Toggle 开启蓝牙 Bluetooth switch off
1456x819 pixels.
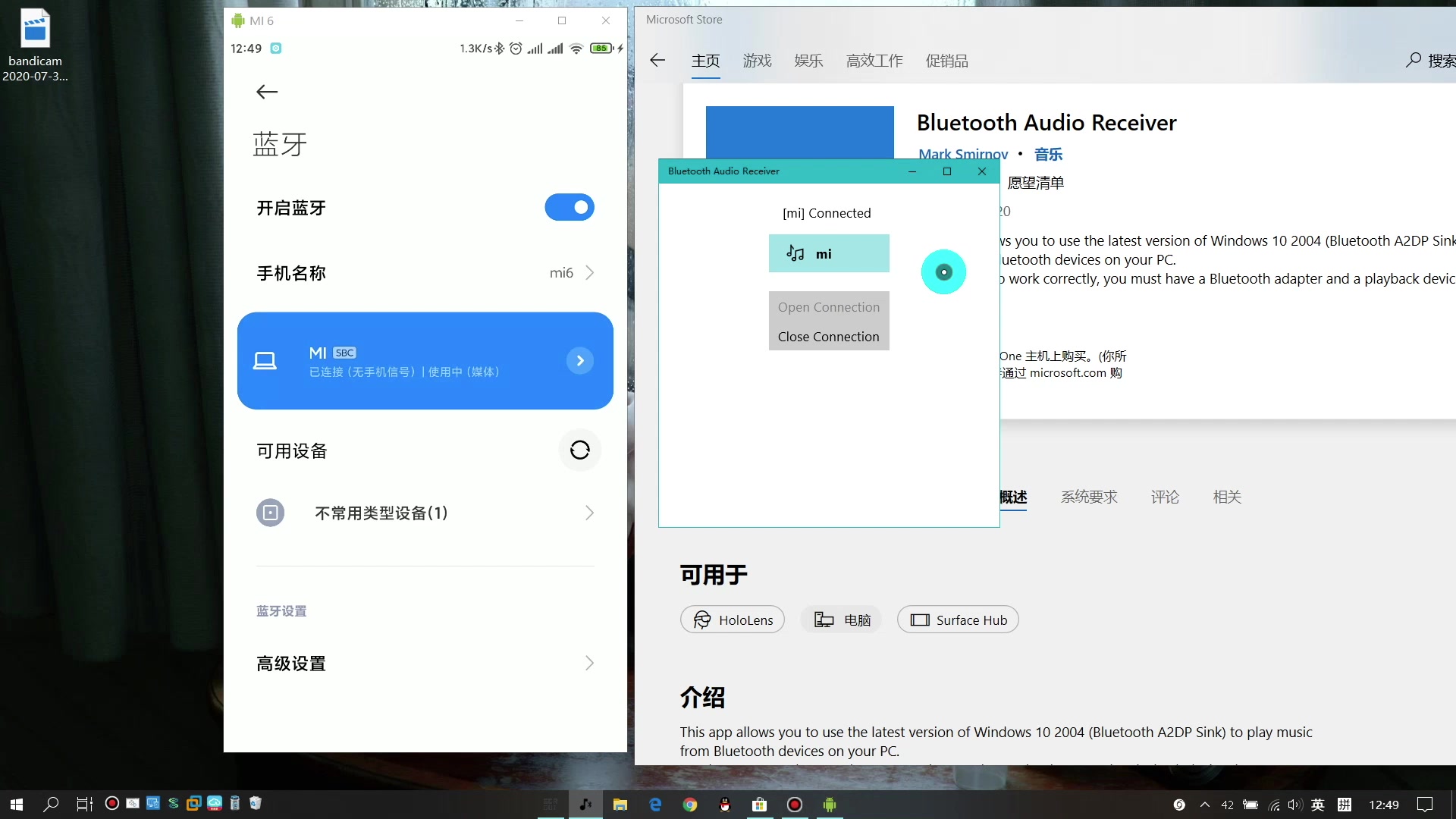pos(570,207)
